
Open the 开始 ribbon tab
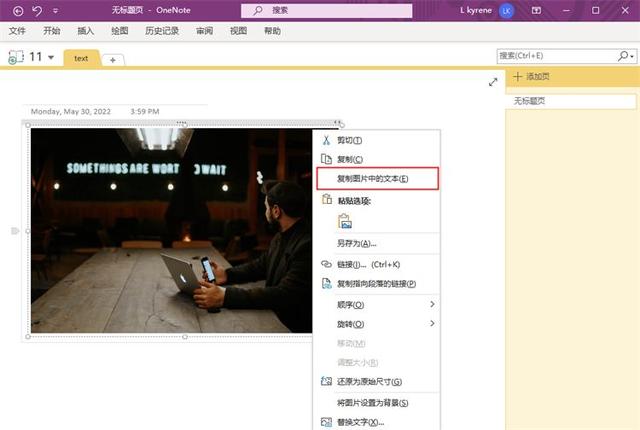point(52,31)
